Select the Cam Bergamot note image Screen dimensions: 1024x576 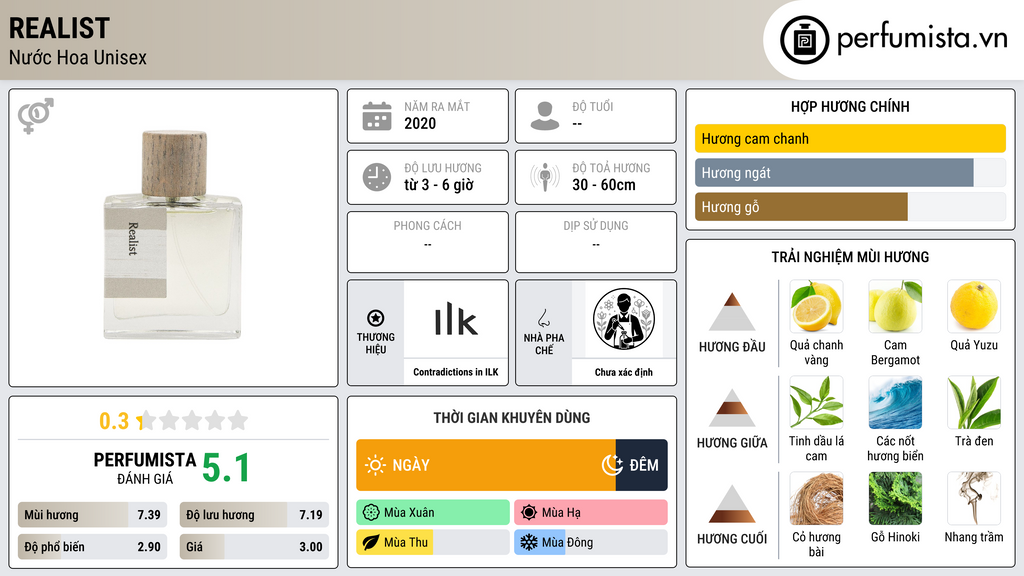pyautogui.click(x=895, y=306)
